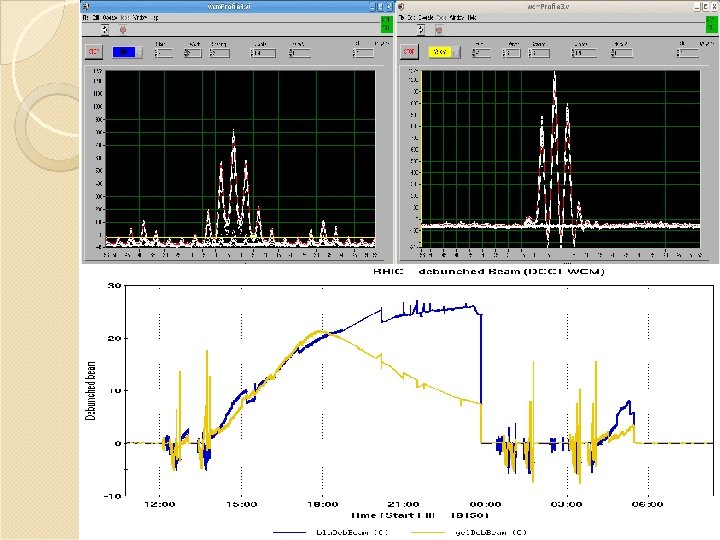Click third numeric field in right window
The width and height of the screenshot is (720, 540).
[x=539, y=53]
